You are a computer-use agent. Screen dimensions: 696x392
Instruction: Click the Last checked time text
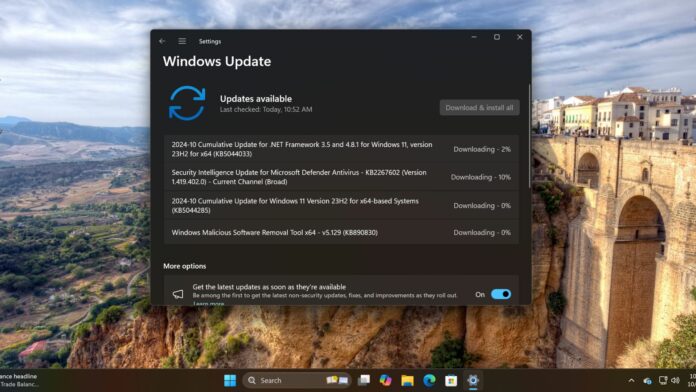coord(266,109)
